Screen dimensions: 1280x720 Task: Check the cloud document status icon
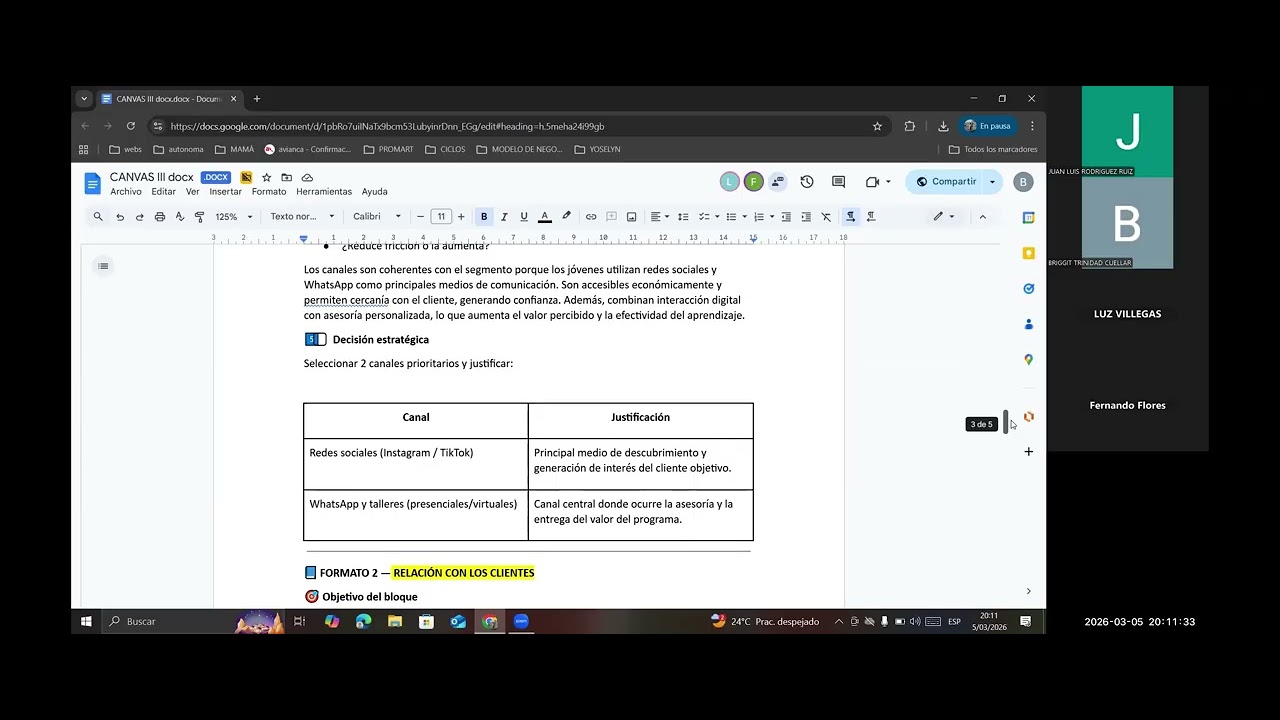[307, 178]
